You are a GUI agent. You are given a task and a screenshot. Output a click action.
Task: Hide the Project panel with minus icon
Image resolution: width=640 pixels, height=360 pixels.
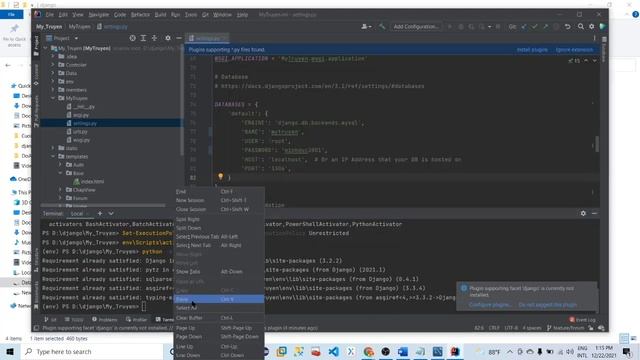pyautogui.click(x=179, y=38)
